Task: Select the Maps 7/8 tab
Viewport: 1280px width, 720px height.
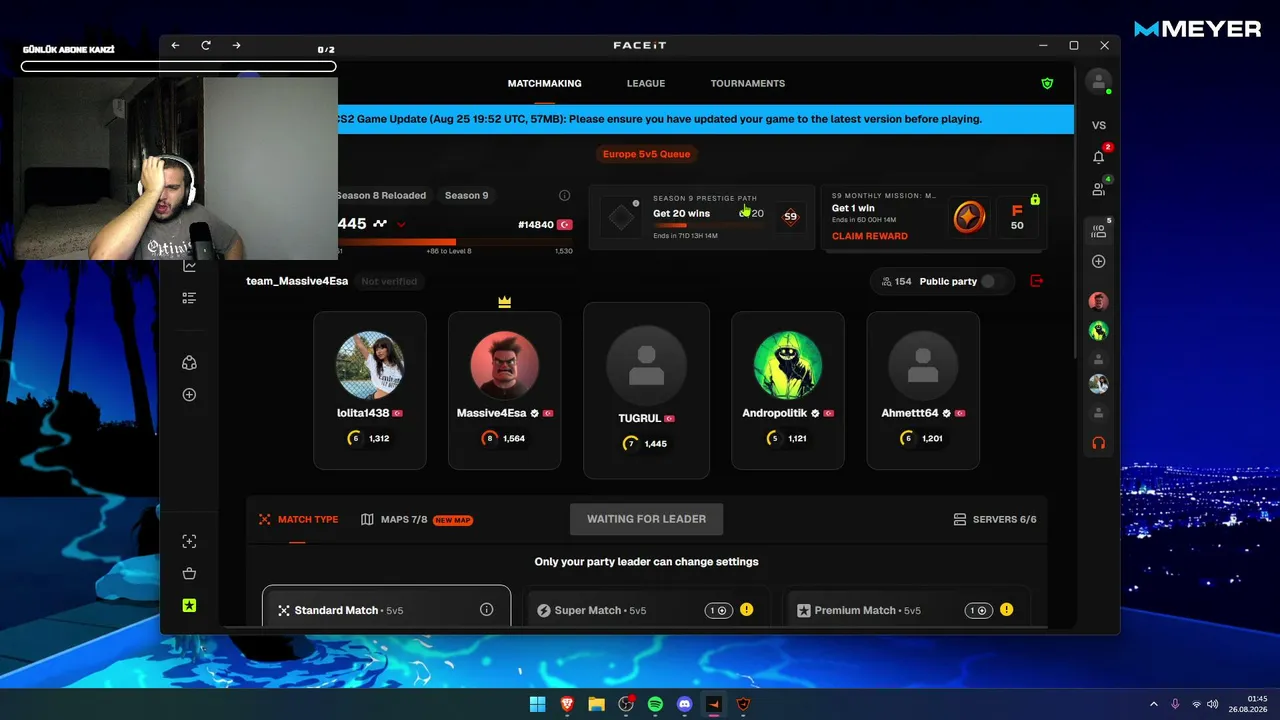Action: tap(416, 519)
